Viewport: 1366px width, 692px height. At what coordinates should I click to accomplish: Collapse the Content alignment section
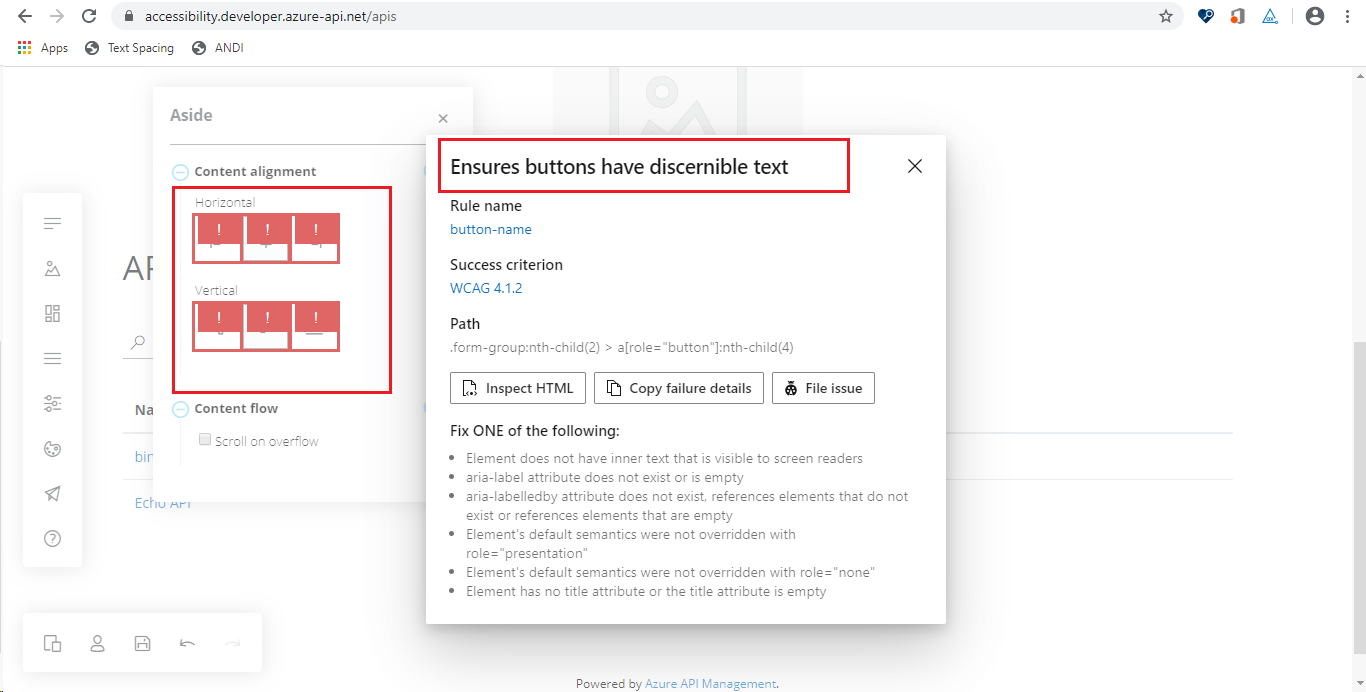pyautogui.click(x=181, y=170)
